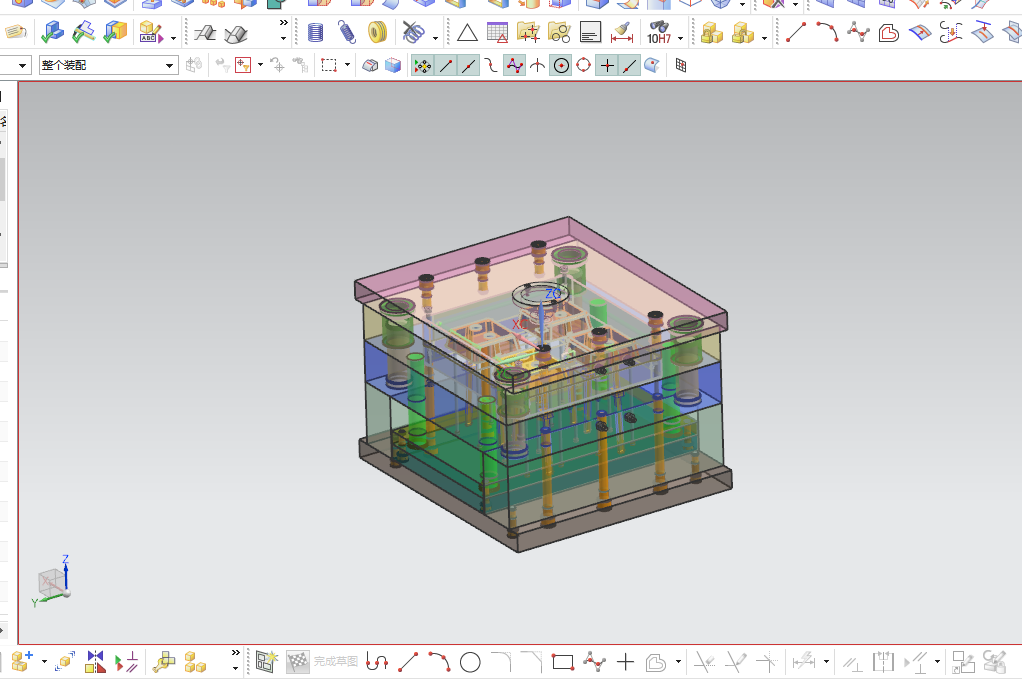This screenshot has height=679, width=1022.
Task: Click the add component icon in bottom toolbar
Action: [x=22, y=662]
